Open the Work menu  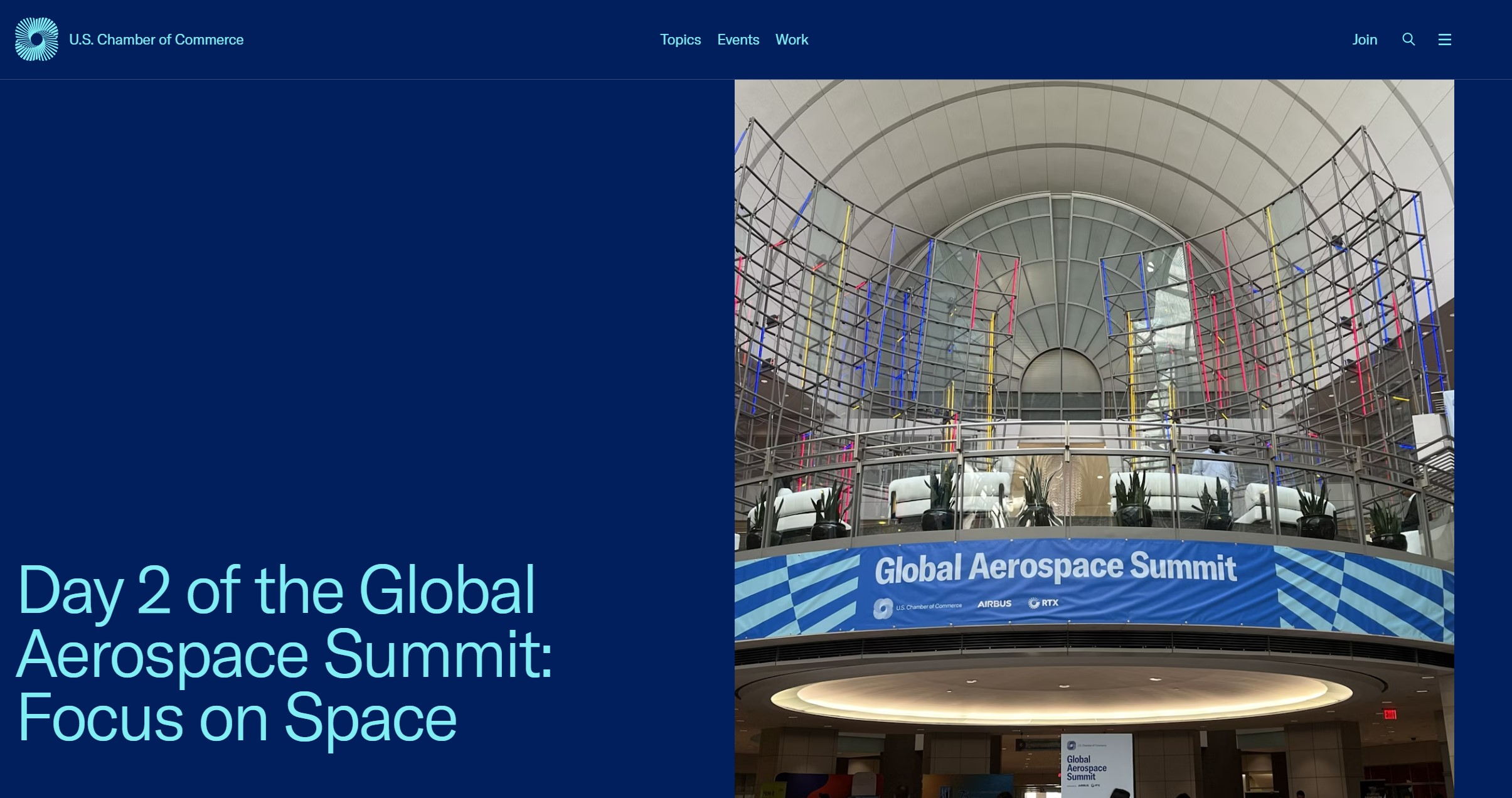coord(791,40)
